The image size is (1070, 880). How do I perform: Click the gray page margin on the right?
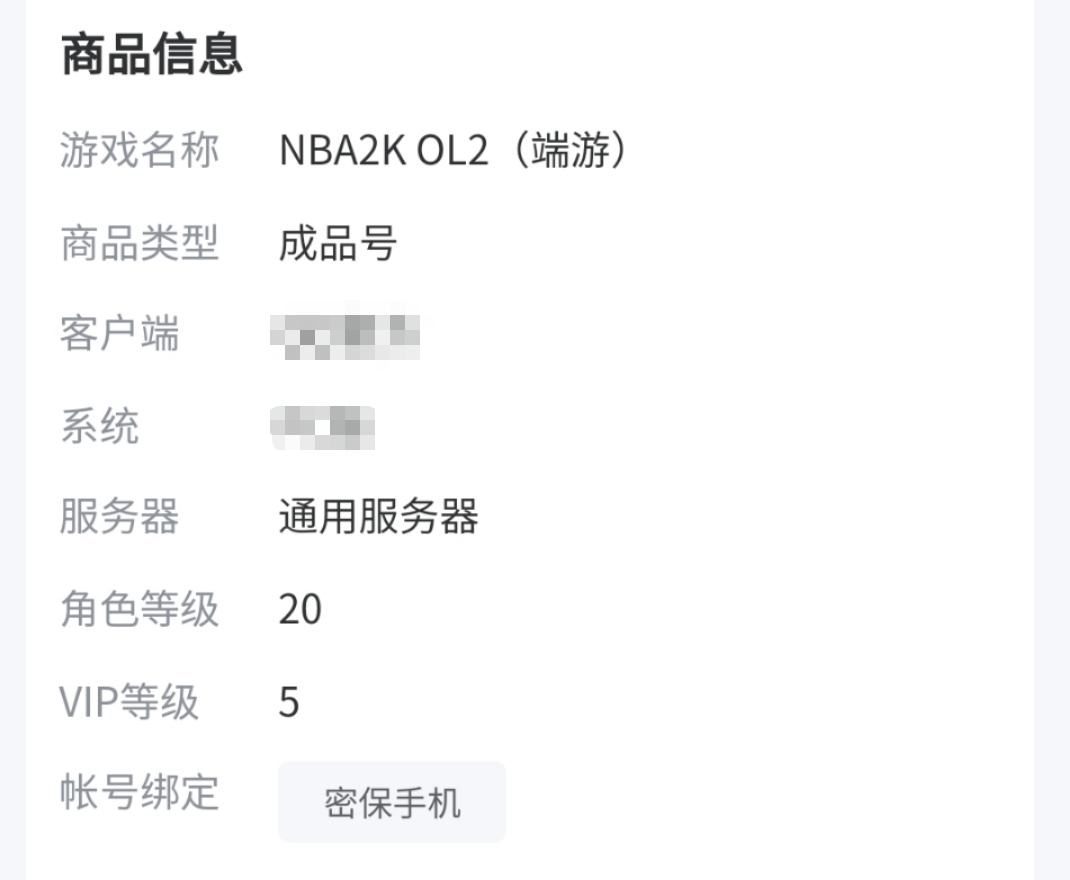pyautogui.click(x=1052, y=440)
